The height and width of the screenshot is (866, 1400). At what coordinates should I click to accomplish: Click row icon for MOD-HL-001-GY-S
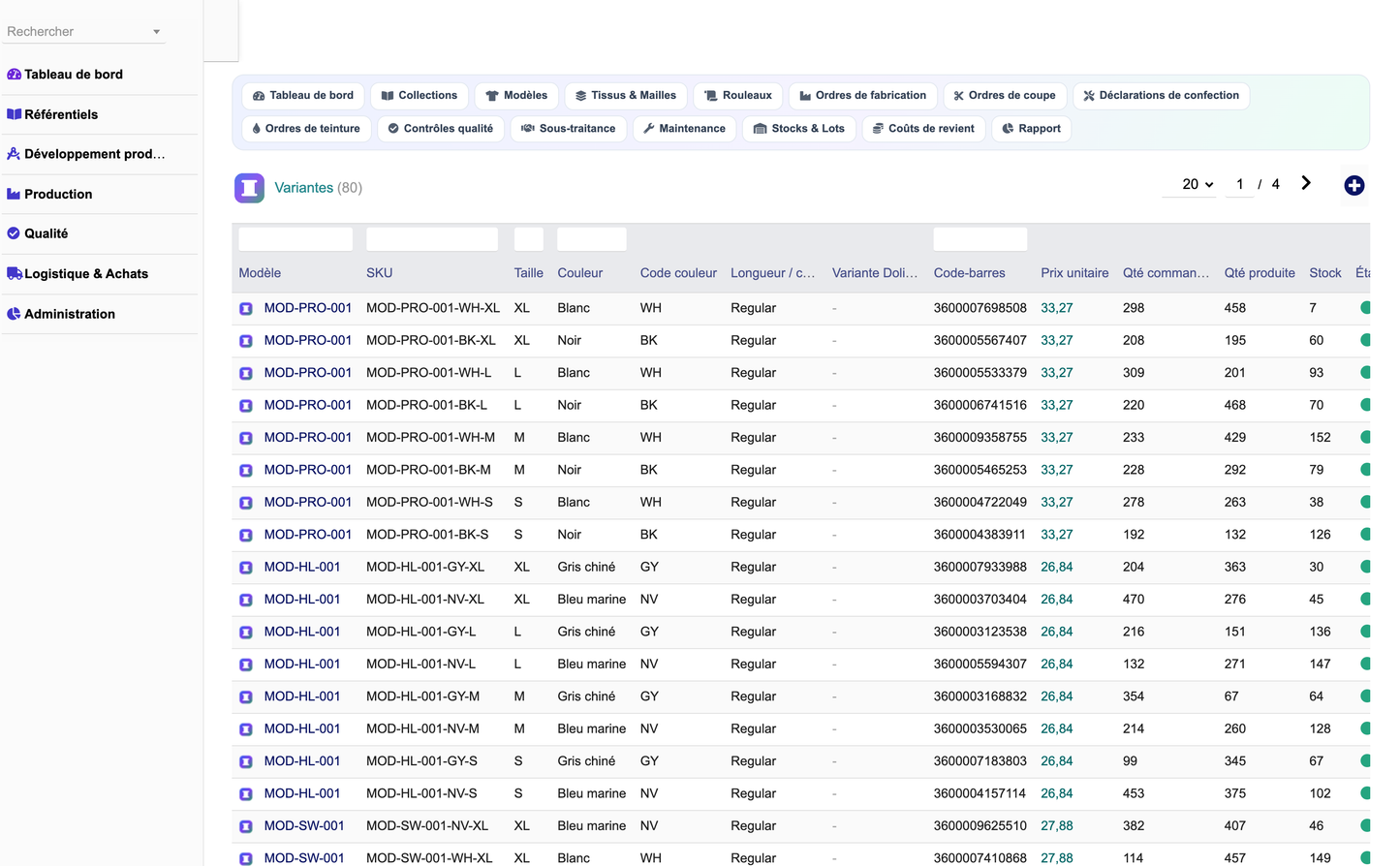tap(246, 761)
